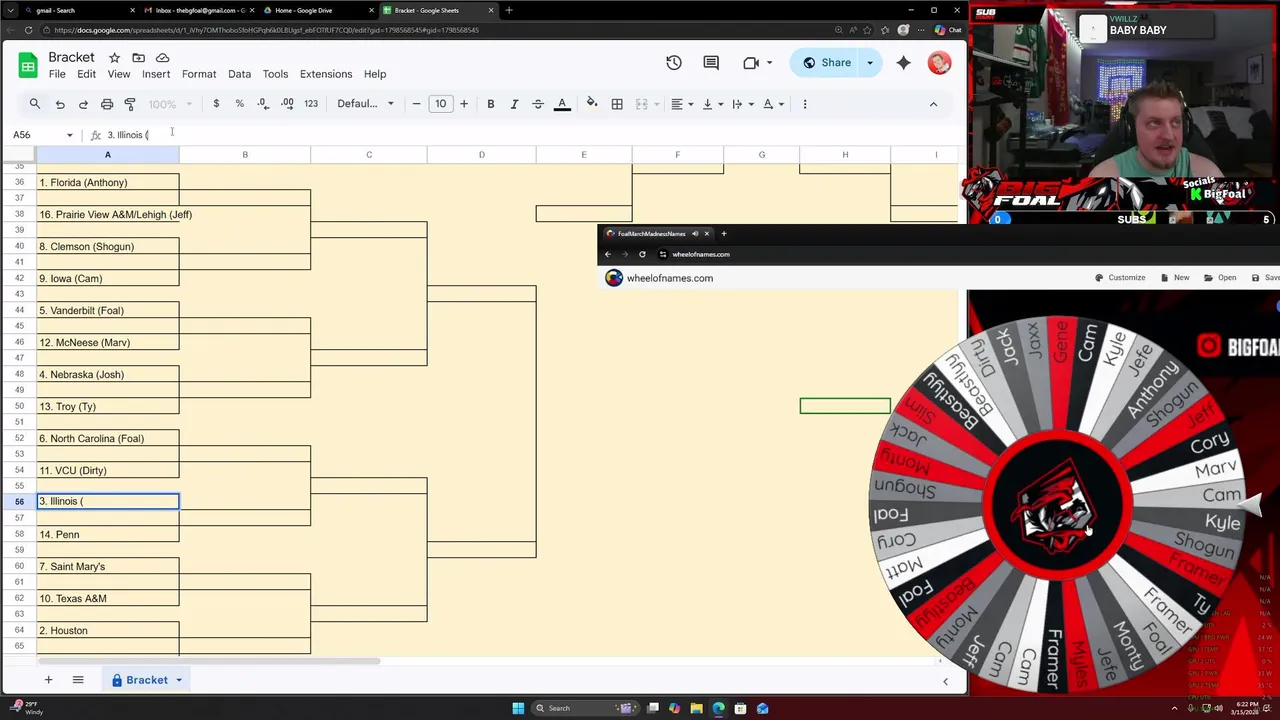Open the Insert menu
The height and width of the screenshot is (720, 1280).
156,74
